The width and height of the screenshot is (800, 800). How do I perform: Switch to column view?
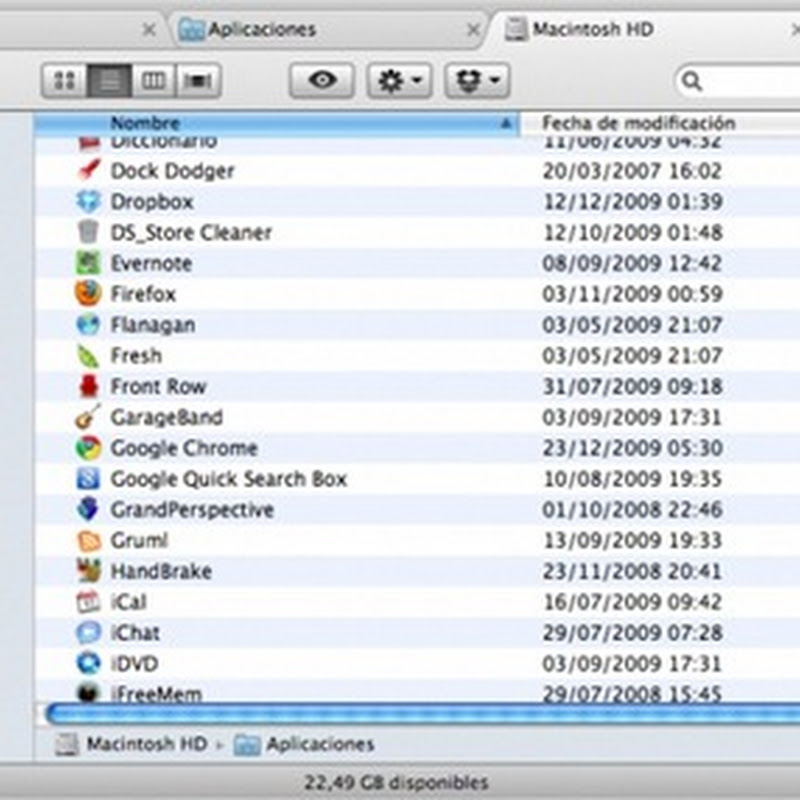[154, 81]
